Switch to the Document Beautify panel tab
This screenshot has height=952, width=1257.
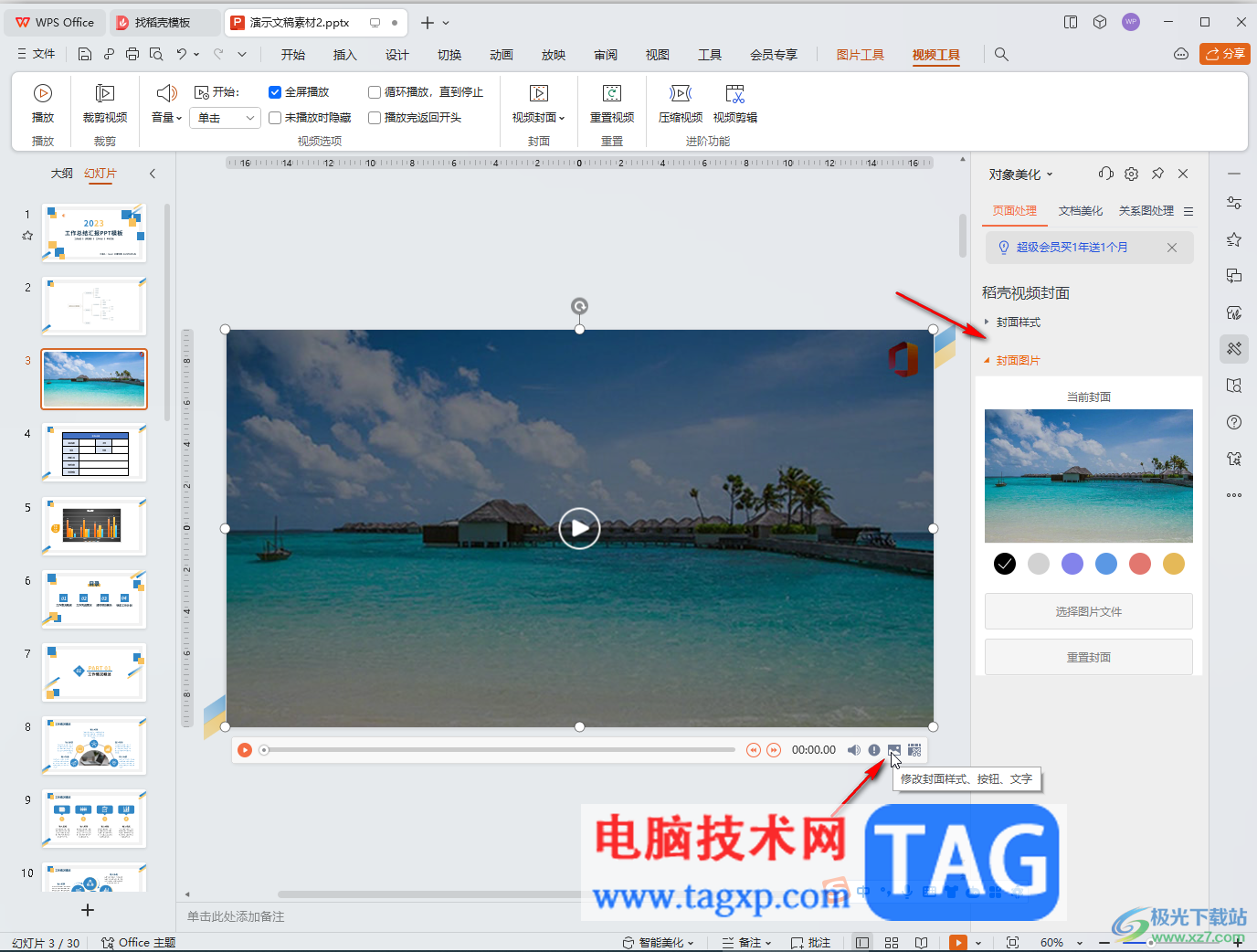coord(1081,211)
